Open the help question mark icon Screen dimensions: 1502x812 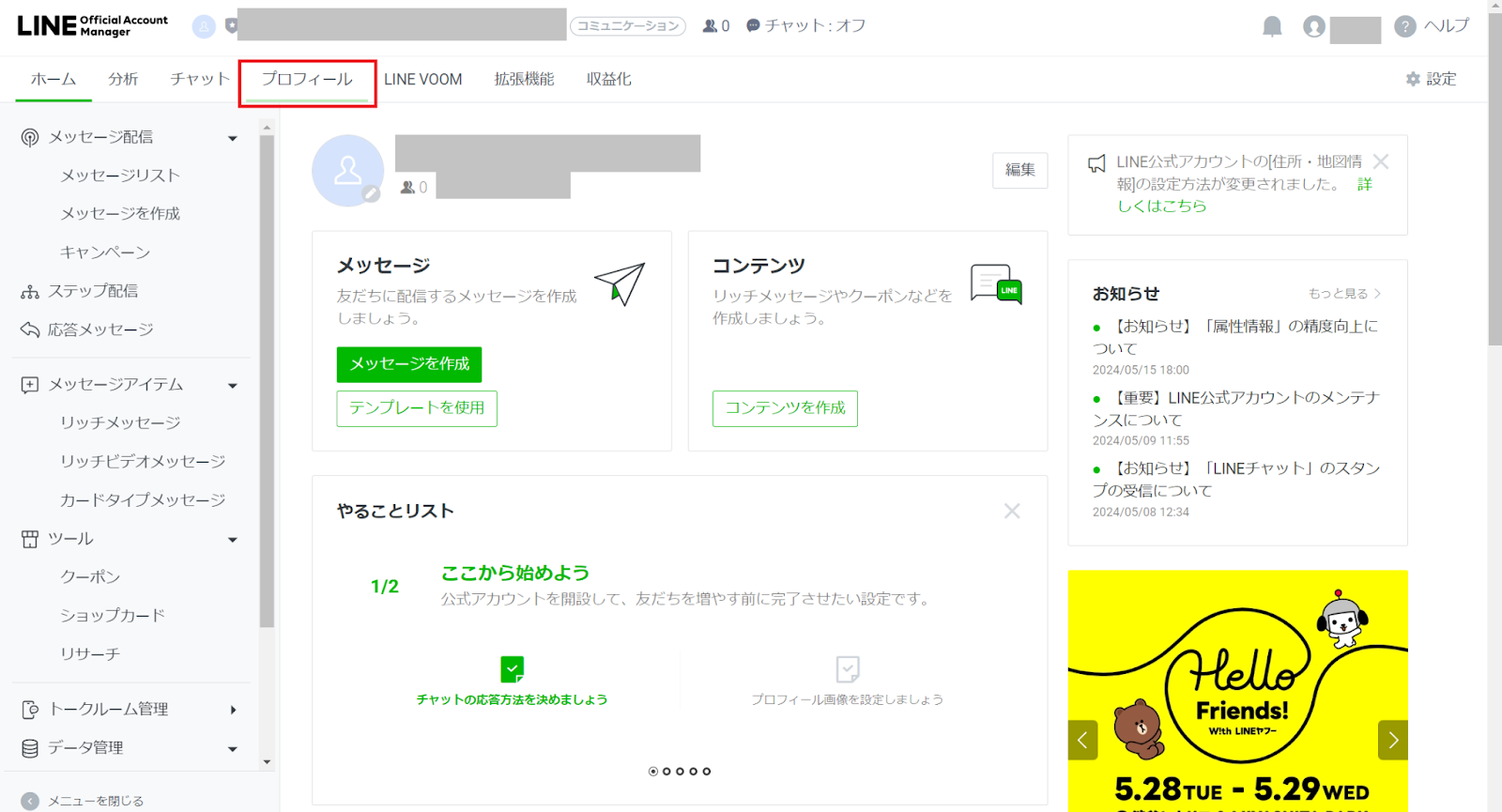1405,26
